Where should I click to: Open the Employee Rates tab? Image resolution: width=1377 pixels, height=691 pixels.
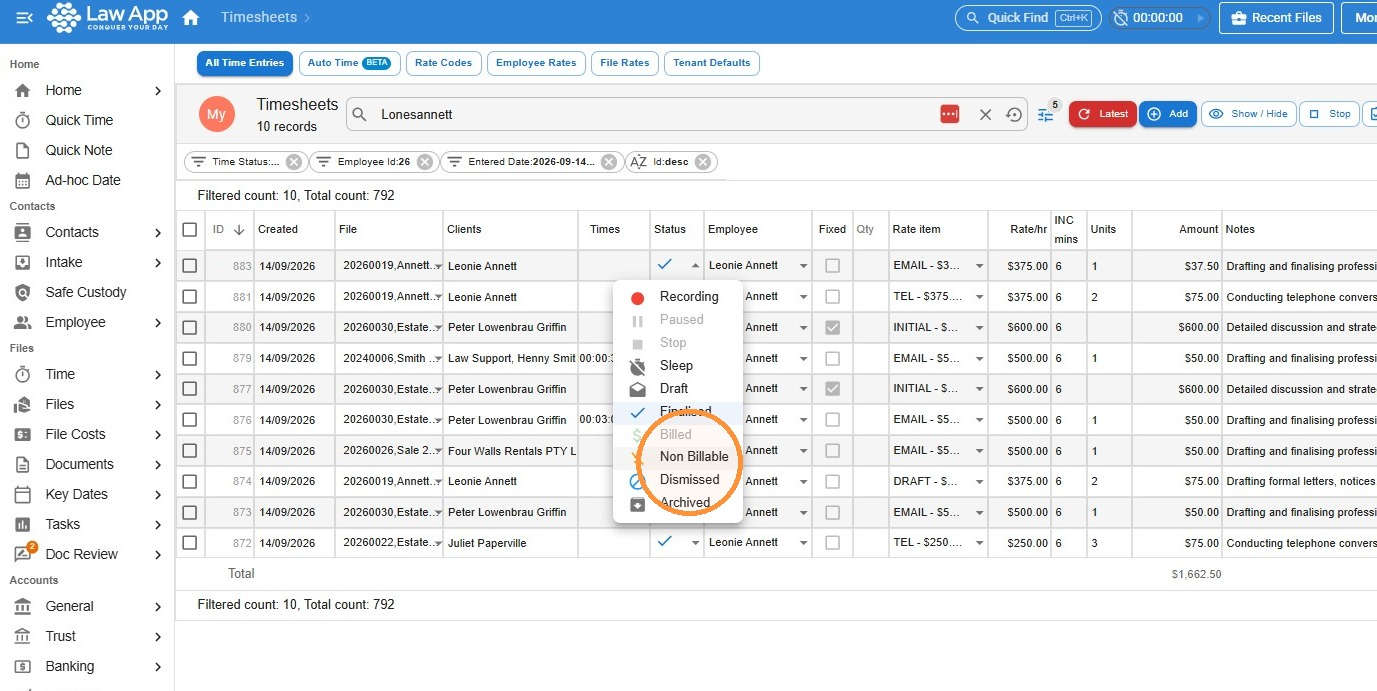tap(536, 63)
